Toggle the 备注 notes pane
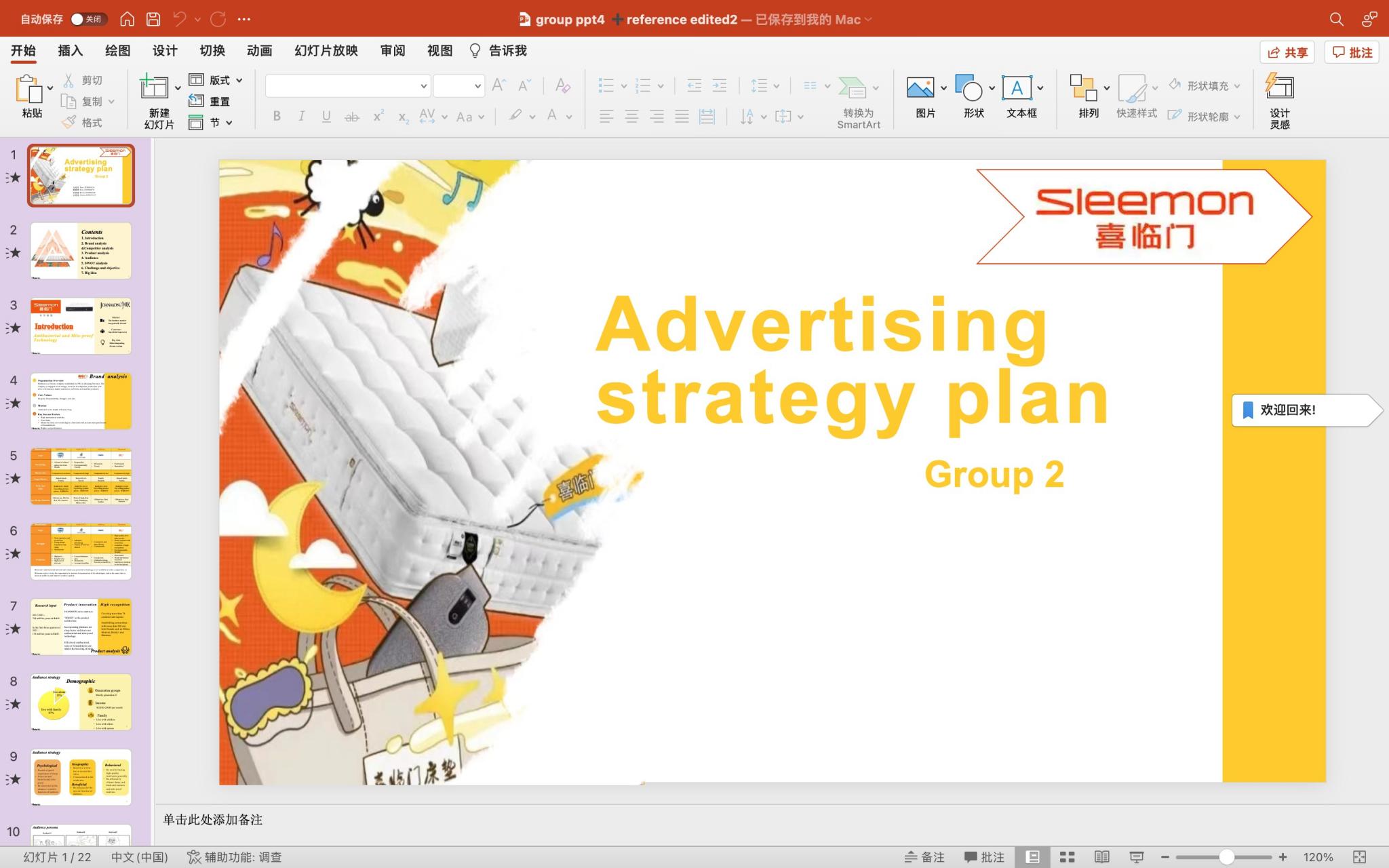Image resolution: width=1389 pixels, height=868 pixels. pyautogui.click(x=925, y=857)
